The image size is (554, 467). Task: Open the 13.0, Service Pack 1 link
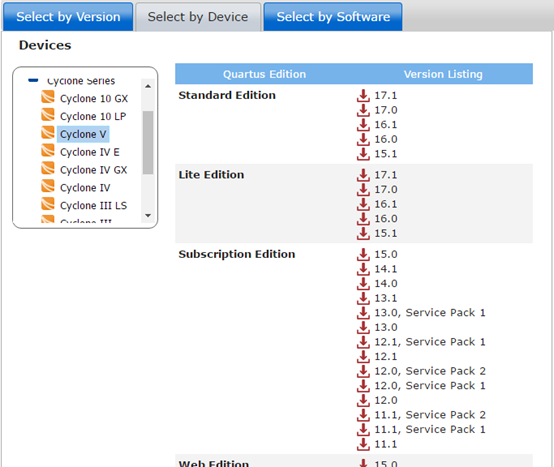[430, 313]
